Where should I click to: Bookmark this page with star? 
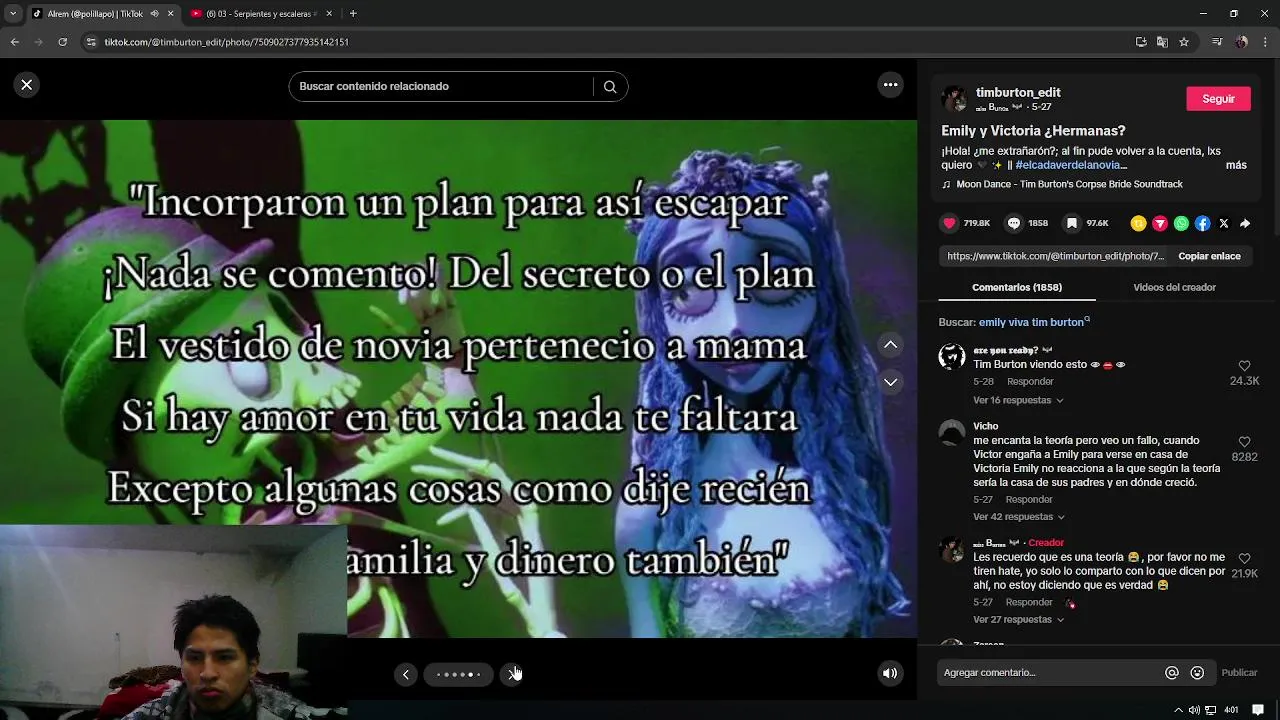click(x=1184, y=42)
